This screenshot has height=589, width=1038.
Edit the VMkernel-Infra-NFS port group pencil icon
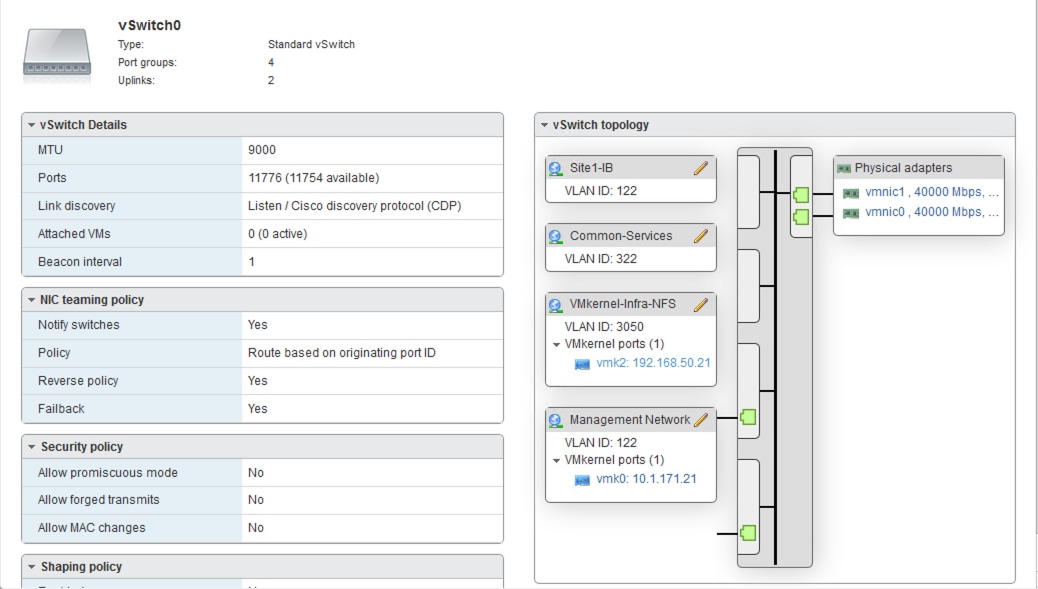[x=701, y=304]
